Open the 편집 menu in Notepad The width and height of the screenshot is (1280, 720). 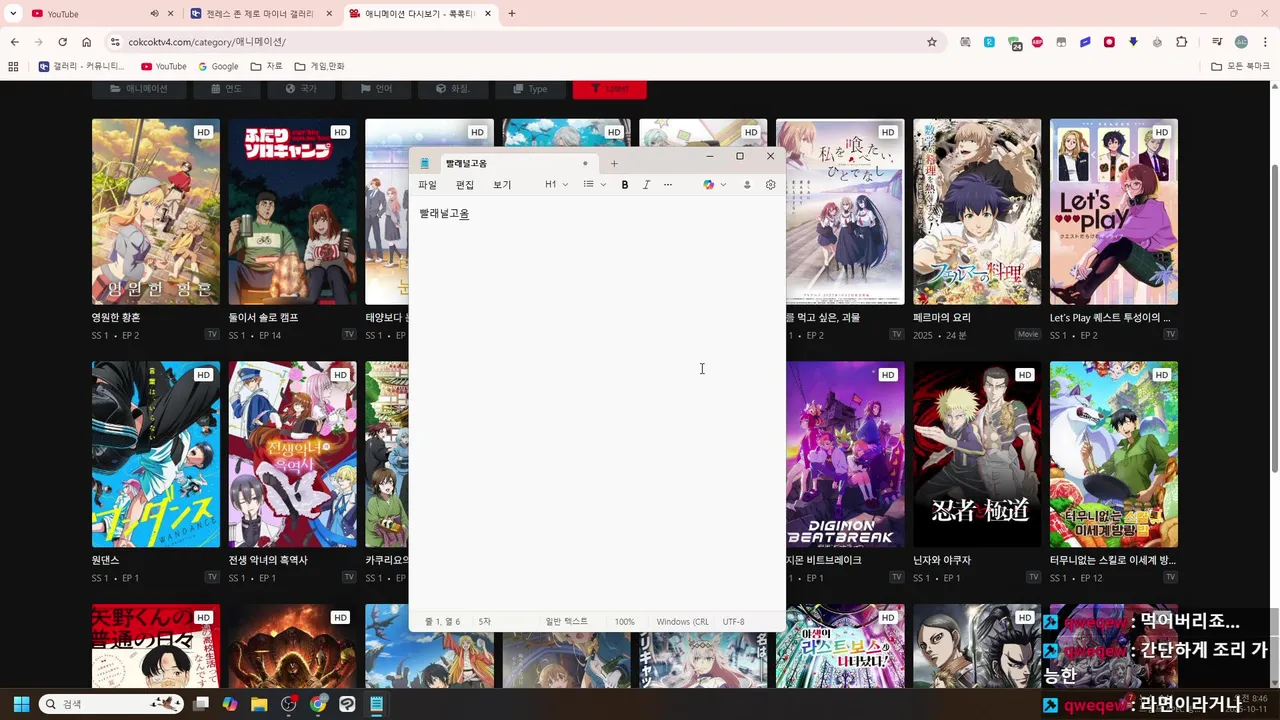(465, 185)
